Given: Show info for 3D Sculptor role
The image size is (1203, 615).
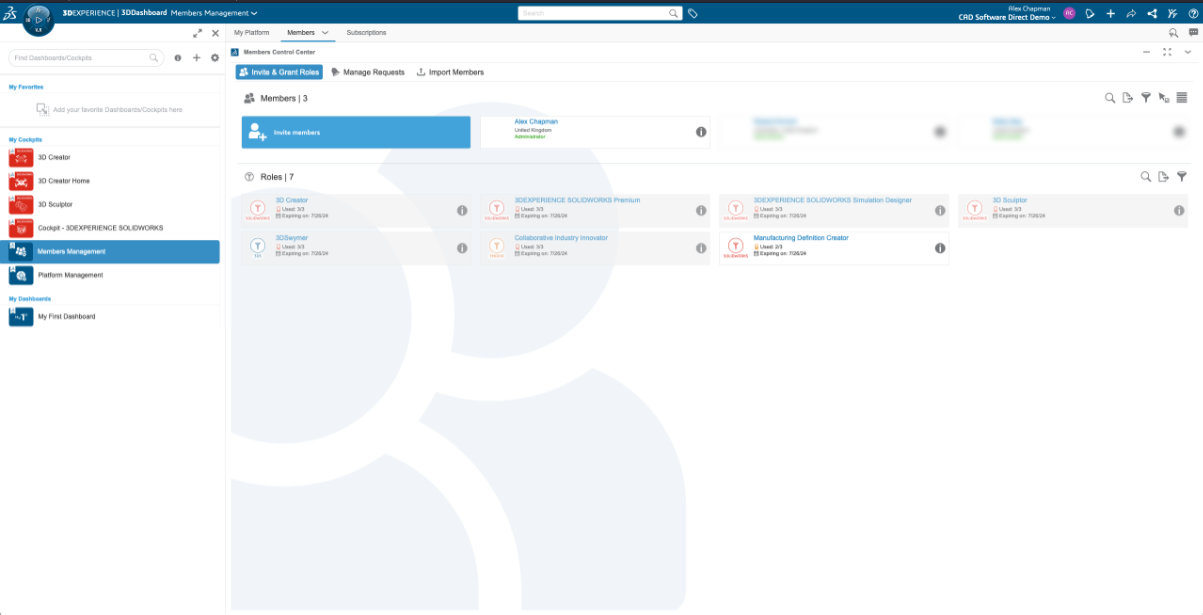Looking at the screenshot, I should pyautogui.click(x=1179, y=211).
